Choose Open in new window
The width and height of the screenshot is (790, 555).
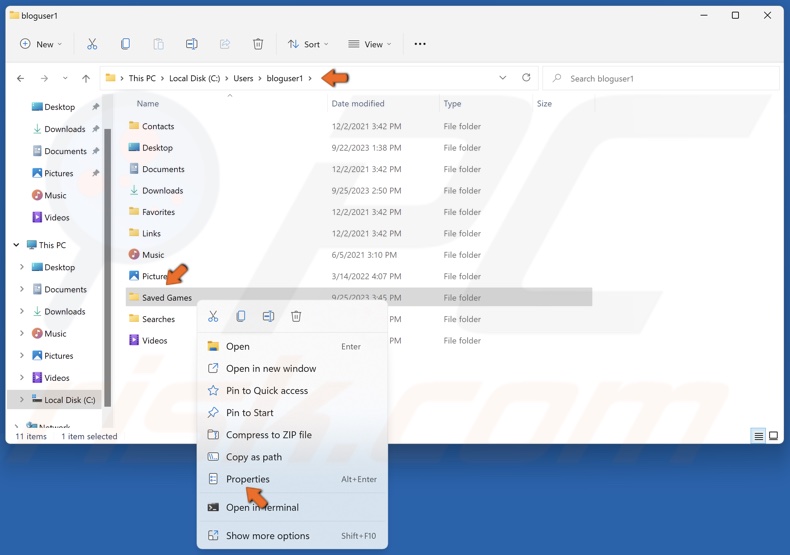pyautogui.click(x=292, y=369)
